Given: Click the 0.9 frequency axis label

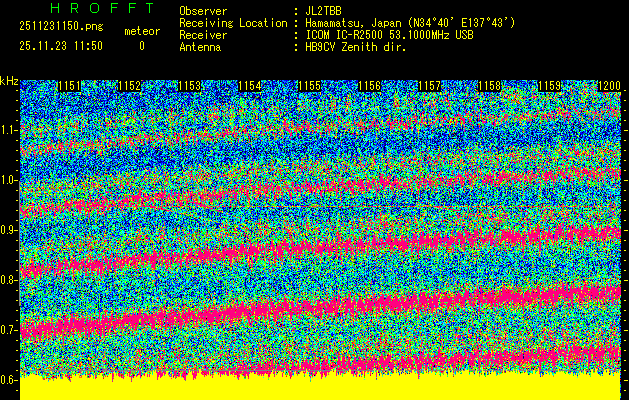Looking at the screenshot, I should (9, 230).
